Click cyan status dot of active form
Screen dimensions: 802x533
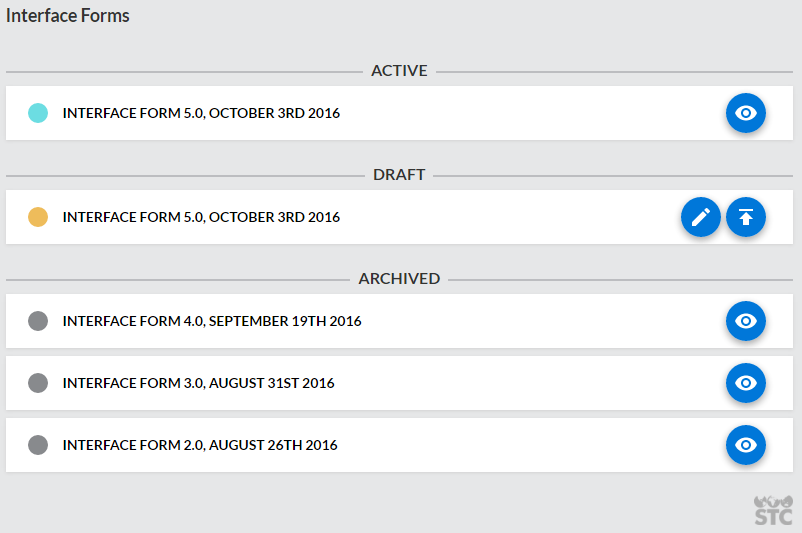pos(38,113)
